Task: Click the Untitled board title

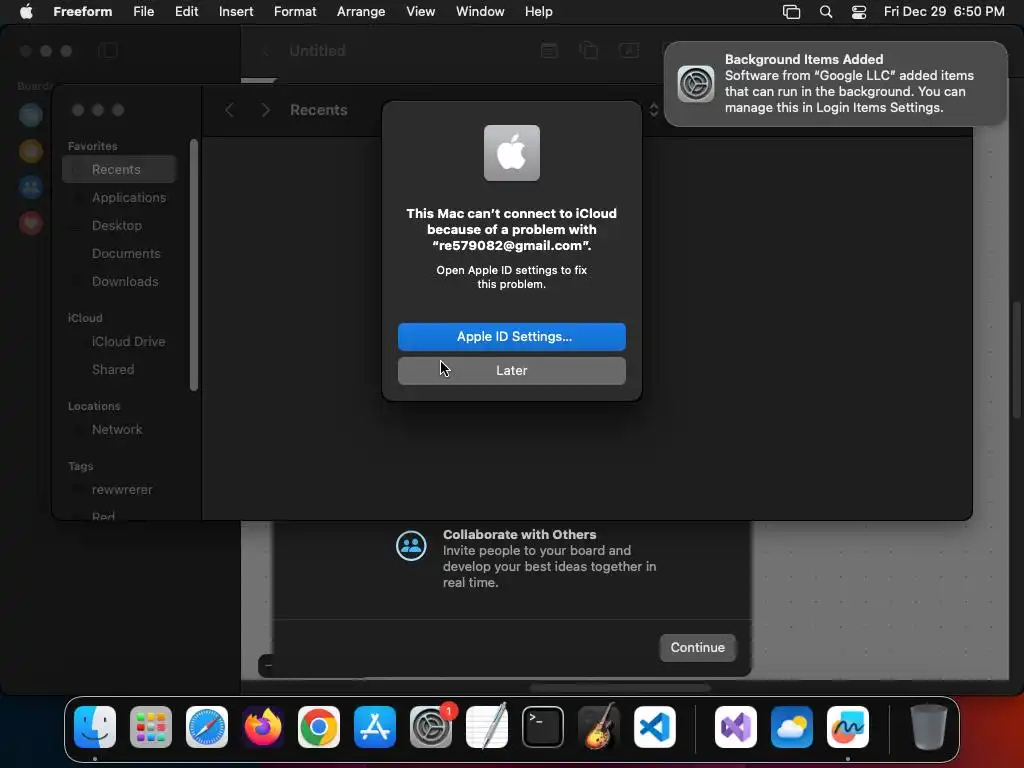Action: [x=317, y=50]
